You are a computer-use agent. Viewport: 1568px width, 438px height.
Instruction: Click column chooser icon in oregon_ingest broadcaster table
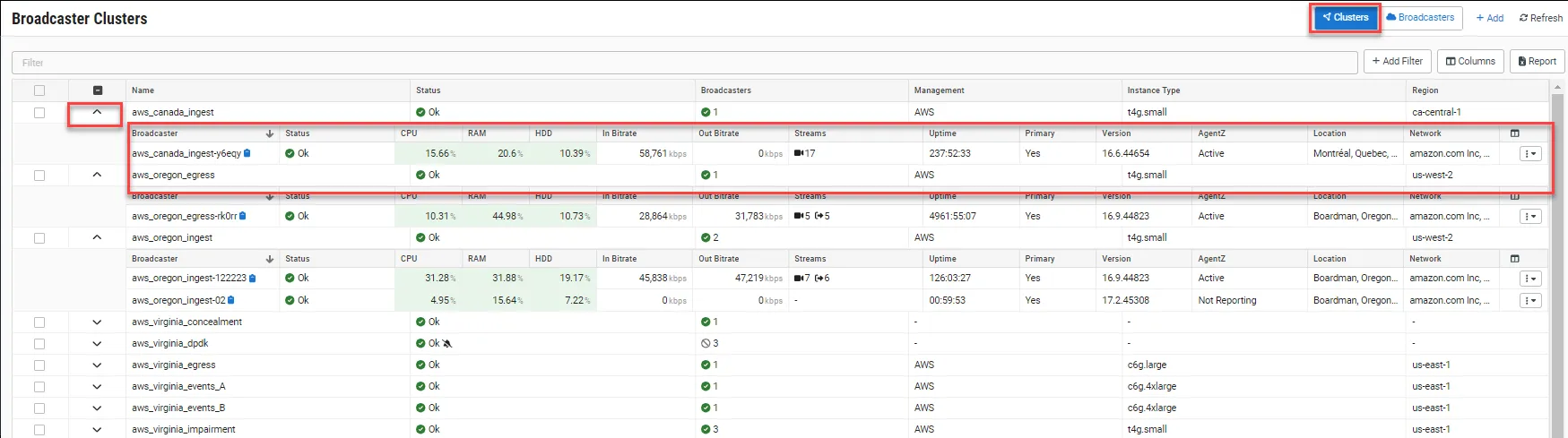coord(1514,259)
